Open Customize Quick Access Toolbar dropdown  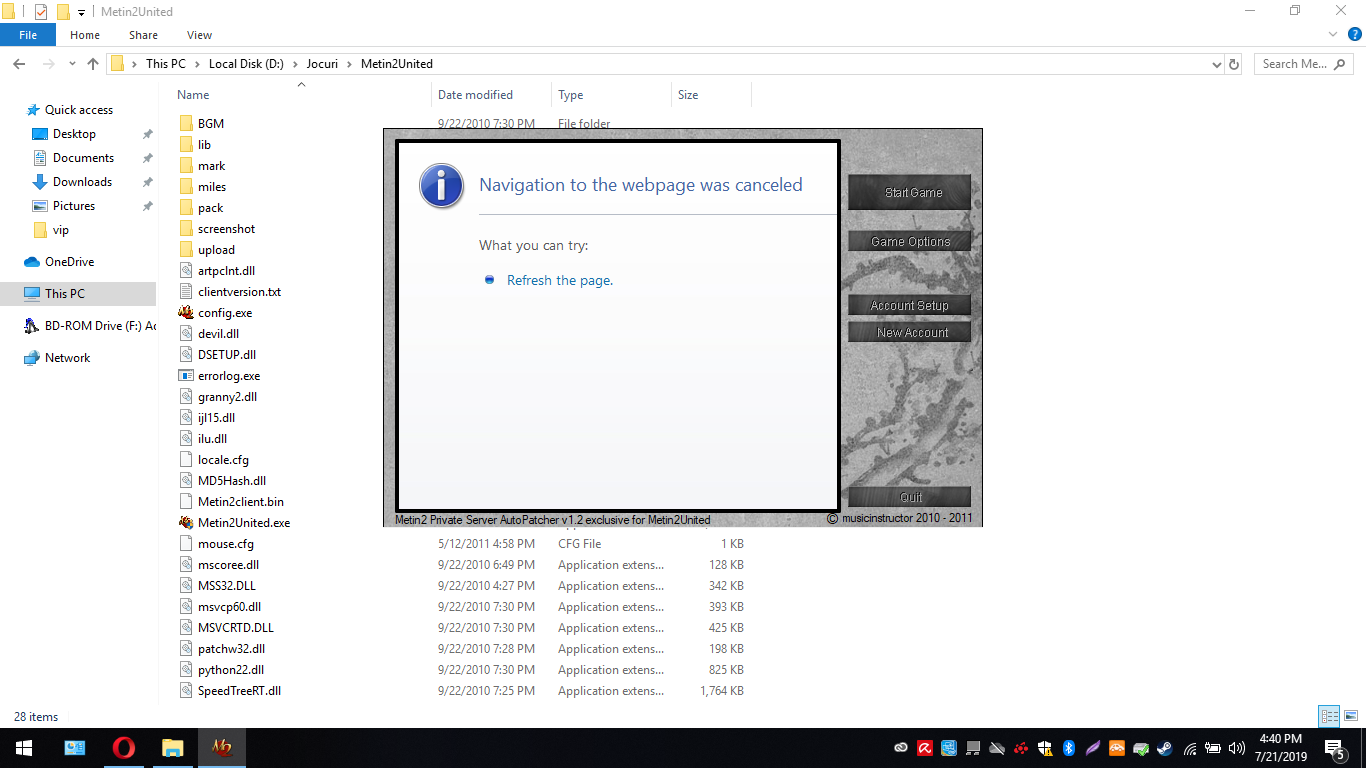tap(81, 12)
